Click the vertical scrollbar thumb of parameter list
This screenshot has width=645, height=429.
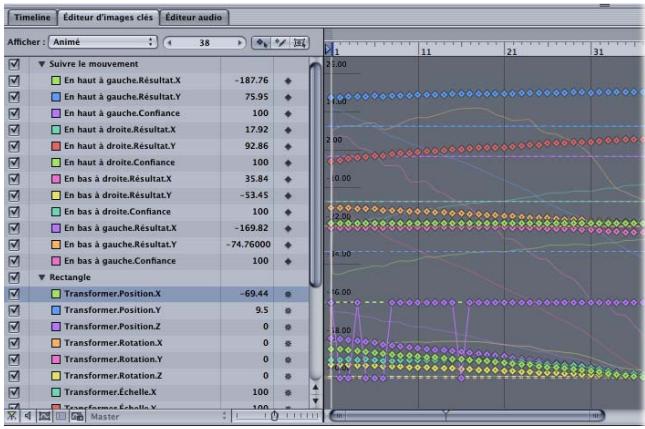point(315,175)
